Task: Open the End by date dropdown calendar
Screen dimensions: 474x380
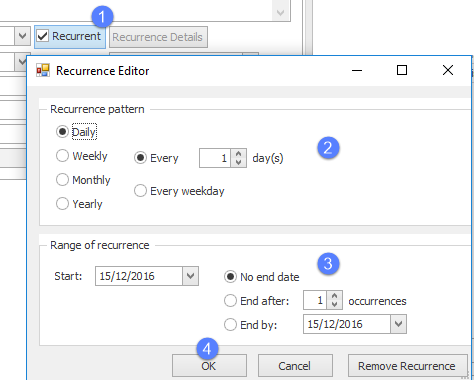Action: click(398, 324)
